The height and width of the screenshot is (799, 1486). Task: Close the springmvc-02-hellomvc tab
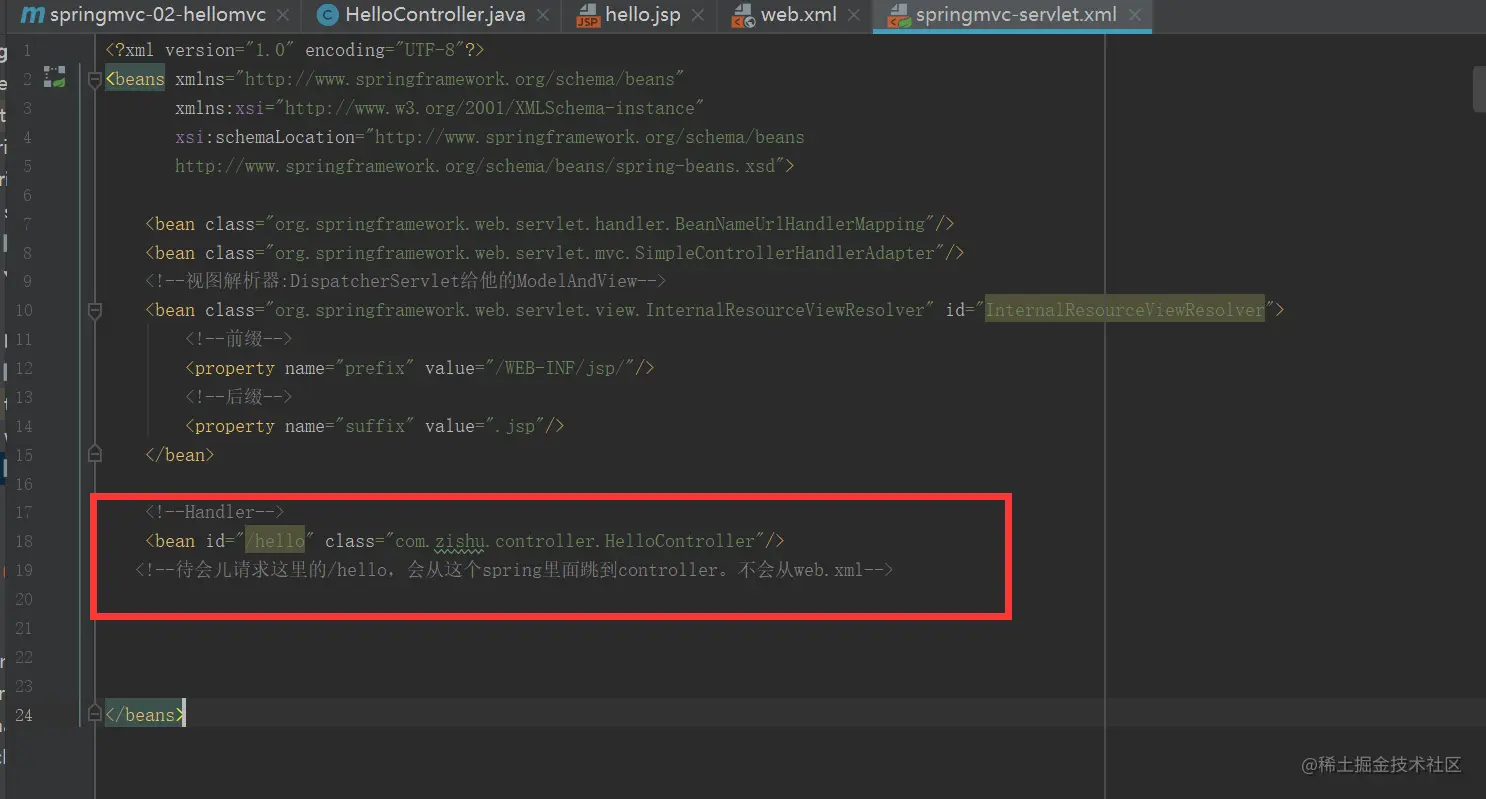click(x=283, y=16)
